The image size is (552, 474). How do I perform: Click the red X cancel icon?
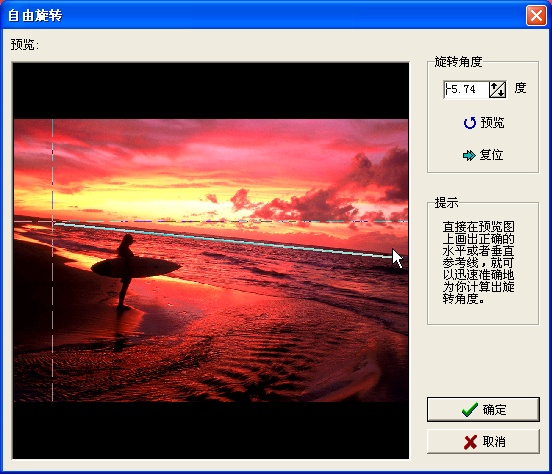click(x=470, y=442)
